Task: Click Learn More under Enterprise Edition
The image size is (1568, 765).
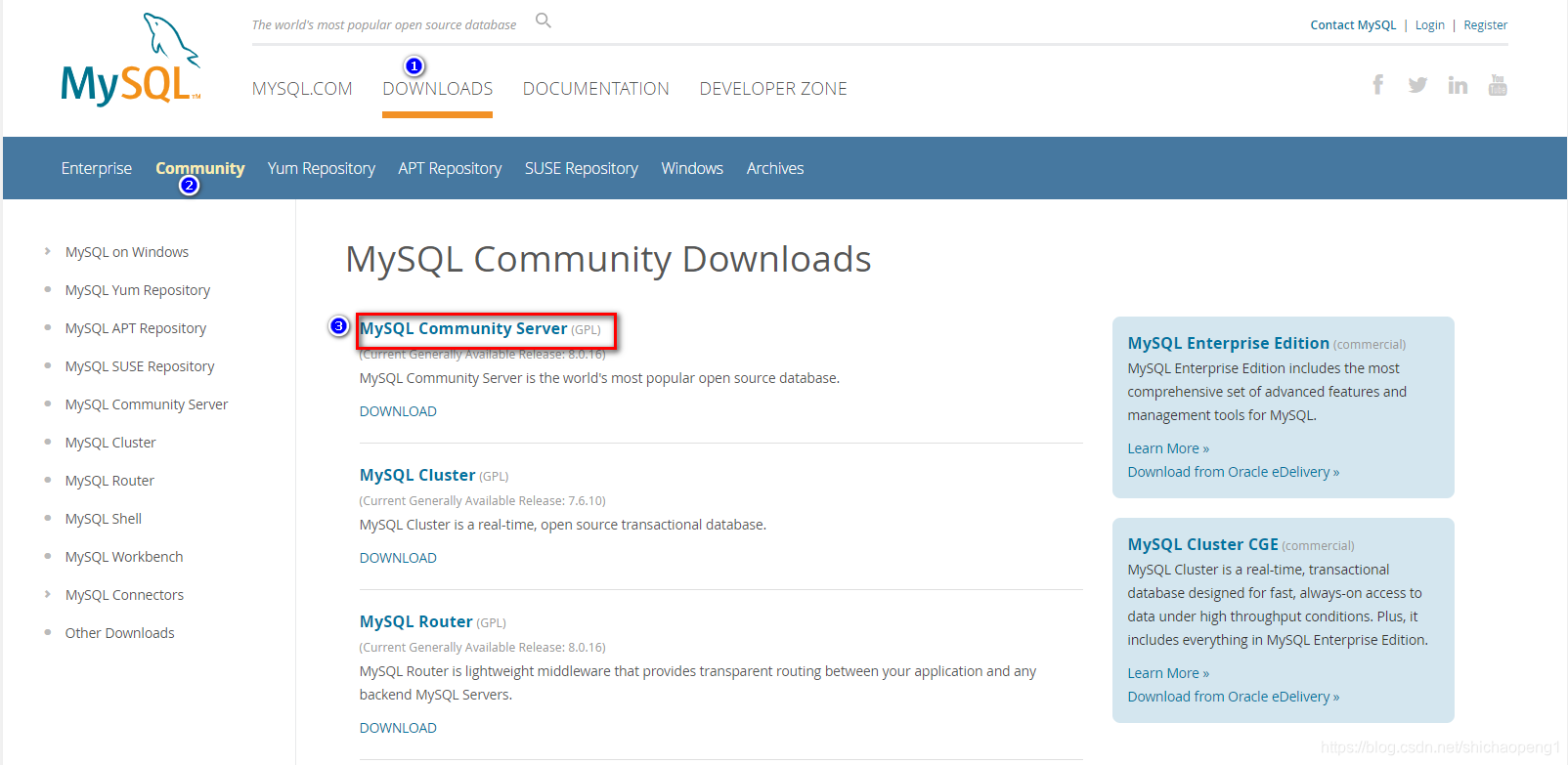Action: 1168,448
